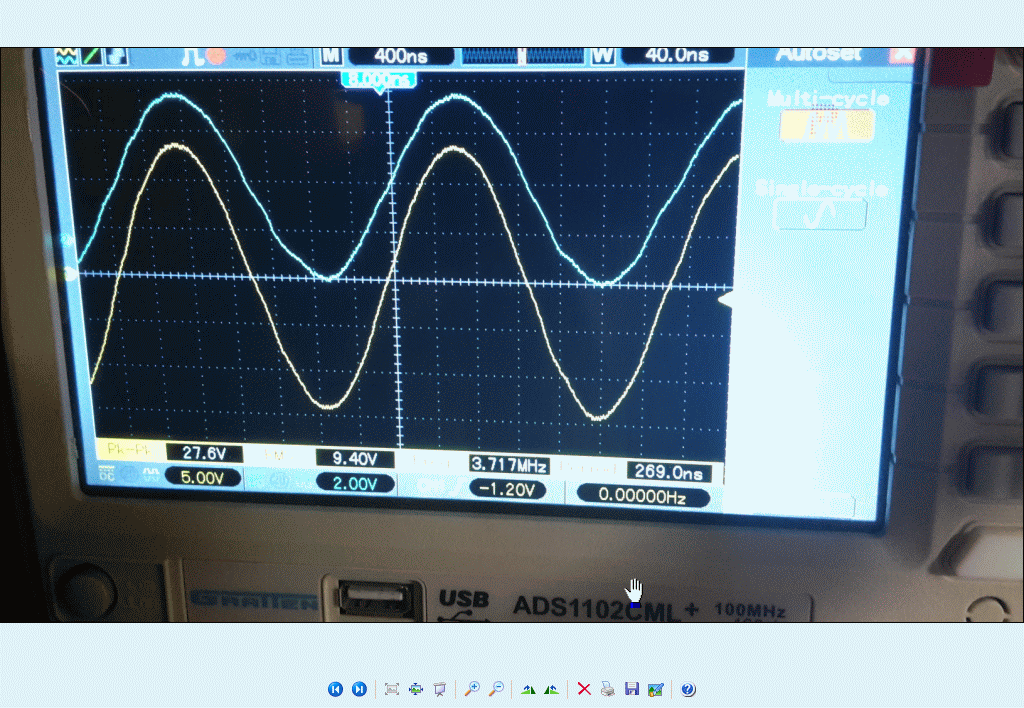The image size is (1024, 708).
Task: Print the current image
Action: pyautogui.click(x=607, y=689)
